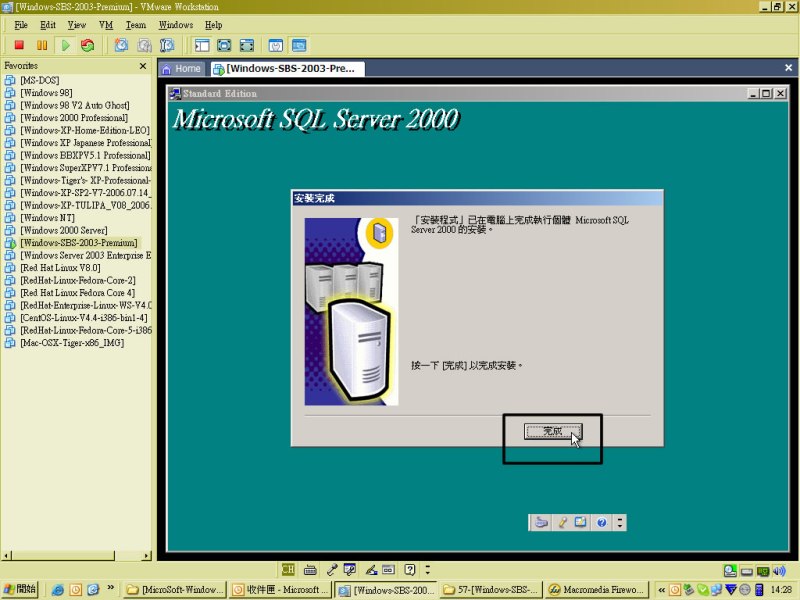Open the Help menu
The image size is (800, 600).
point(213,25)
